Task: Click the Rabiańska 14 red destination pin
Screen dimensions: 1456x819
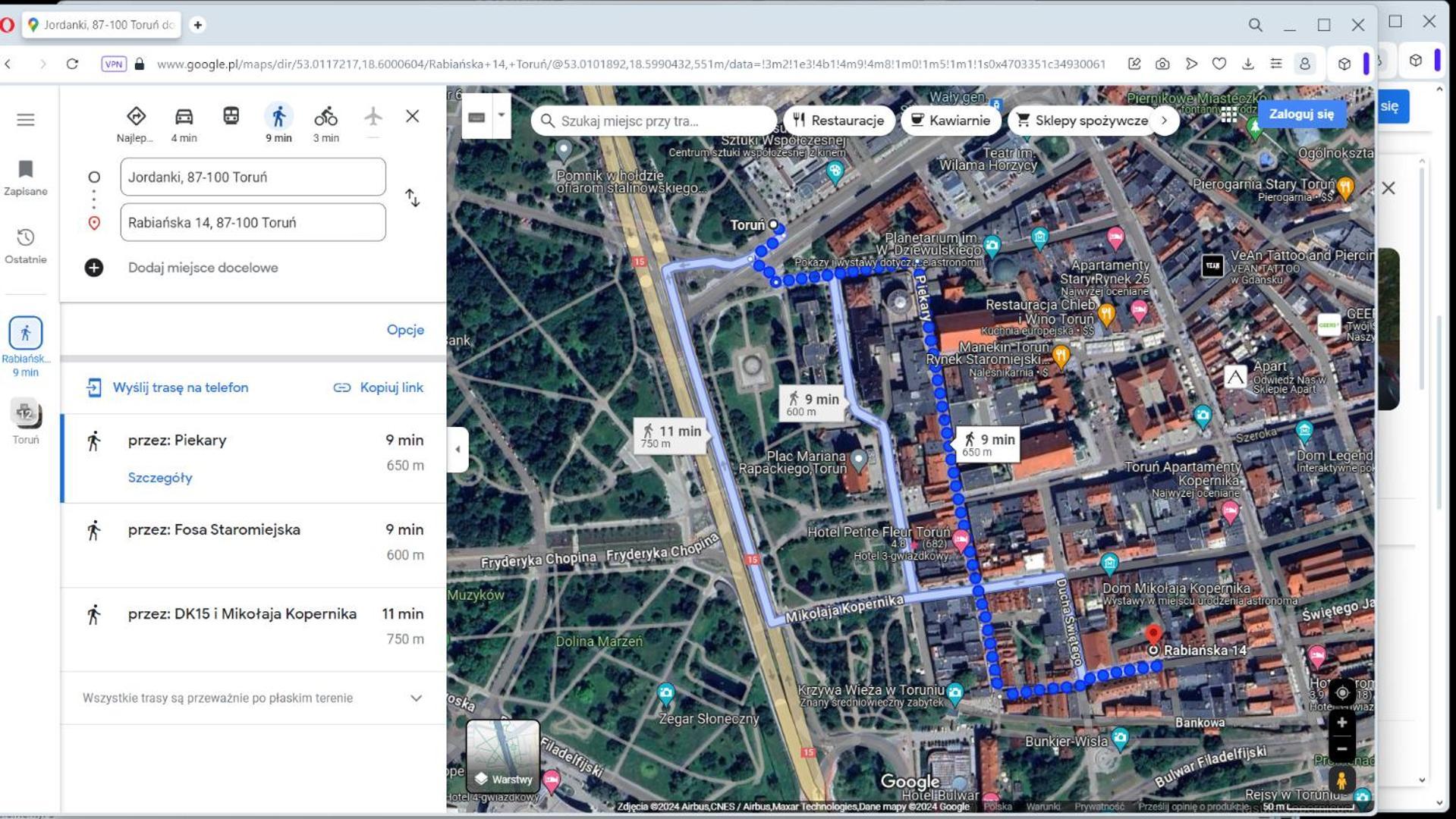Action: 1153,635
